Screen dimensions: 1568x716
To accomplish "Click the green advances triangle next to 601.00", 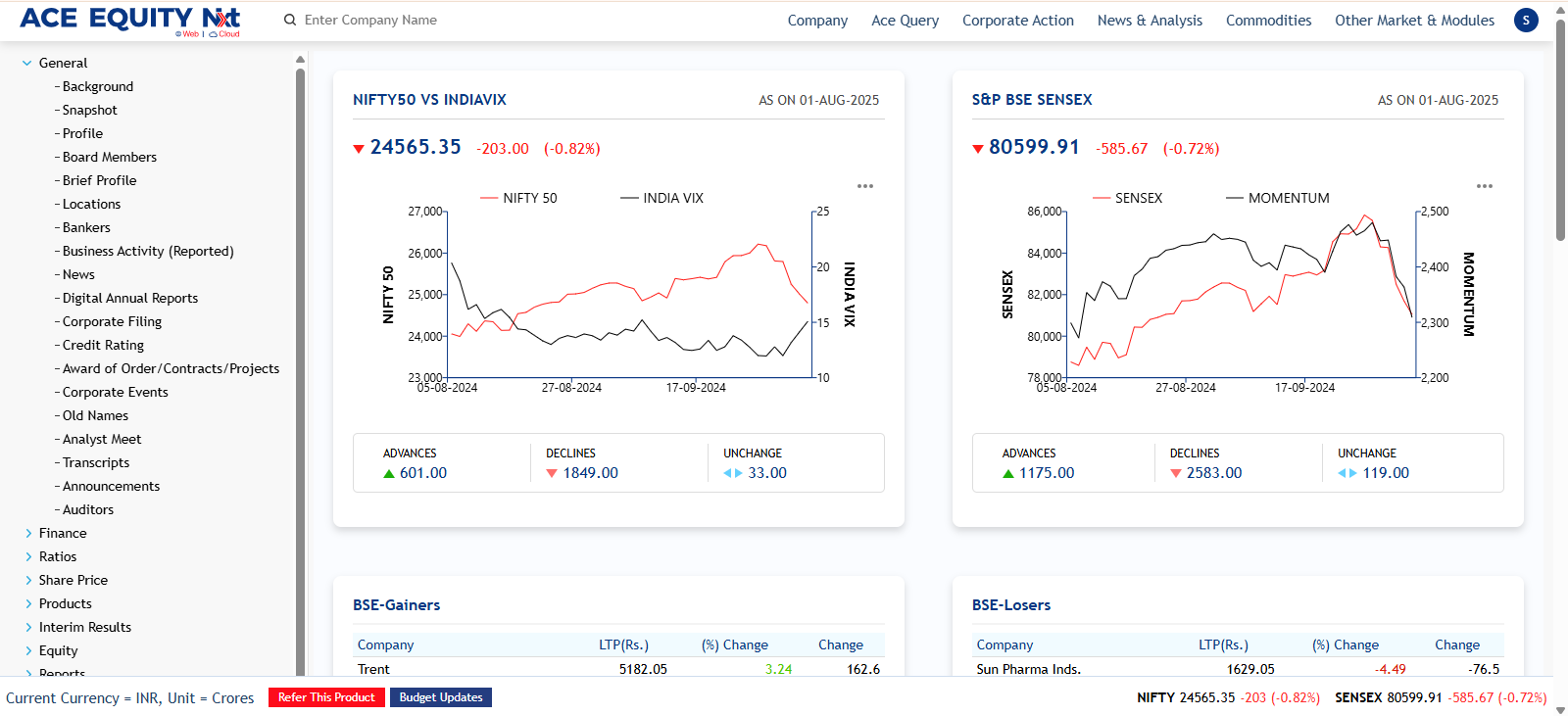I will 389,474.
